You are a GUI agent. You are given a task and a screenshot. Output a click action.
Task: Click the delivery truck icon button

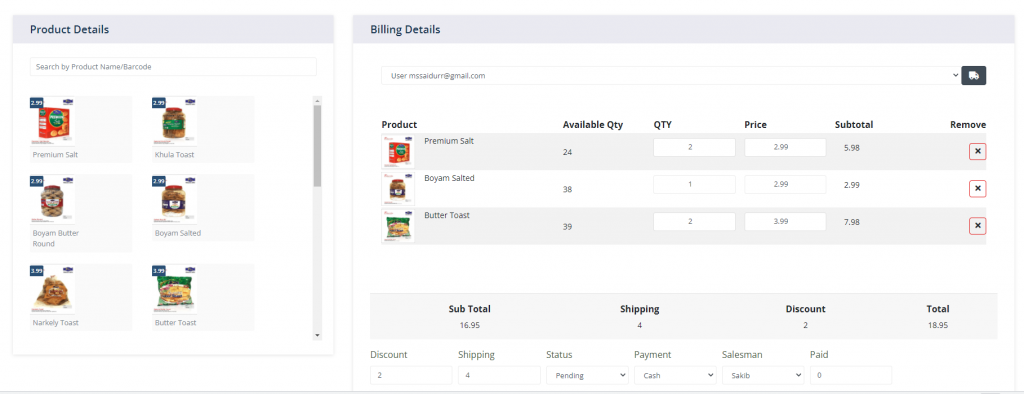973,76
